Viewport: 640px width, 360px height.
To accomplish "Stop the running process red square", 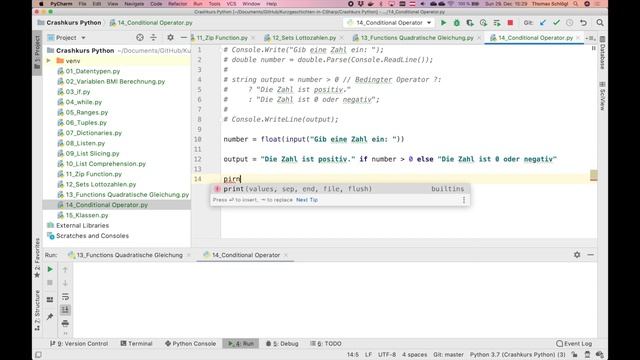I will coord(510,23).
